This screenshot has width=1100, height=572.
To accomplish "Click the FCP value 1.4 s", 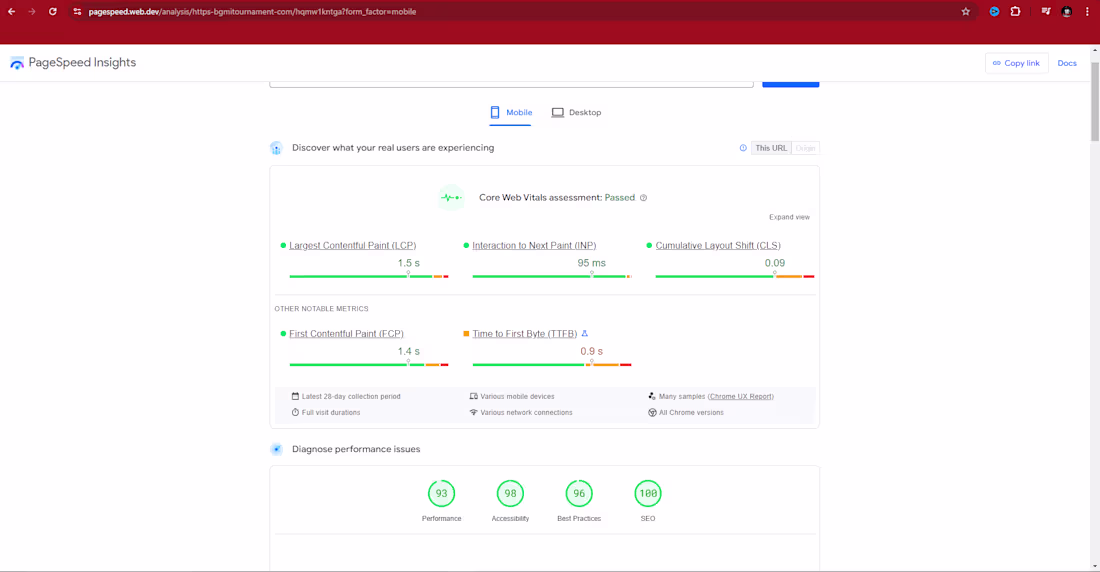I will (x=408, y=352).
